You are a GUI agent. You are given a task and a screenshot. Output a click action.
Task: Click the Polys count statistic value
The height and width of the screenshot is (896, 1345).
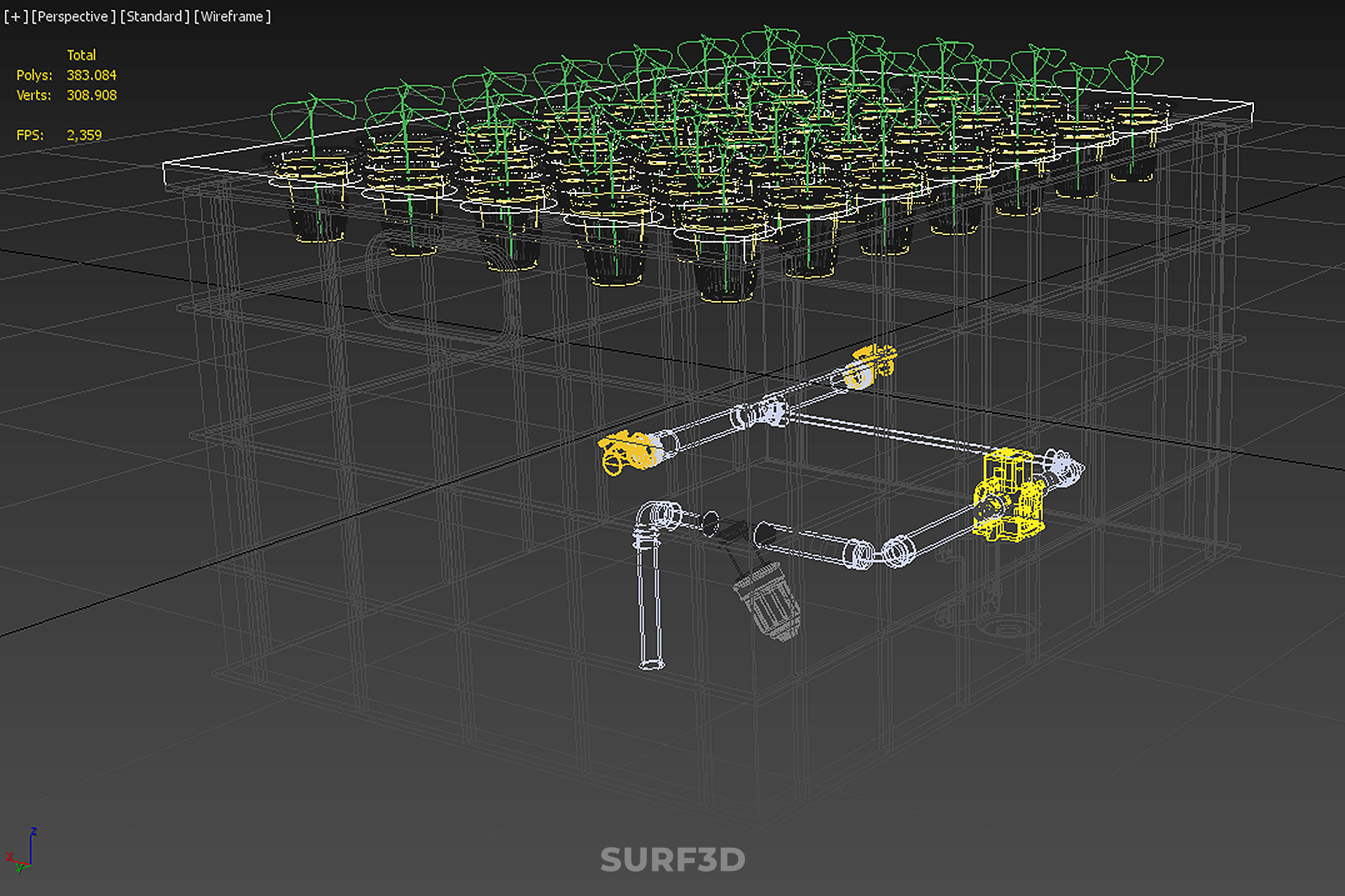click(x=91, y=75)
